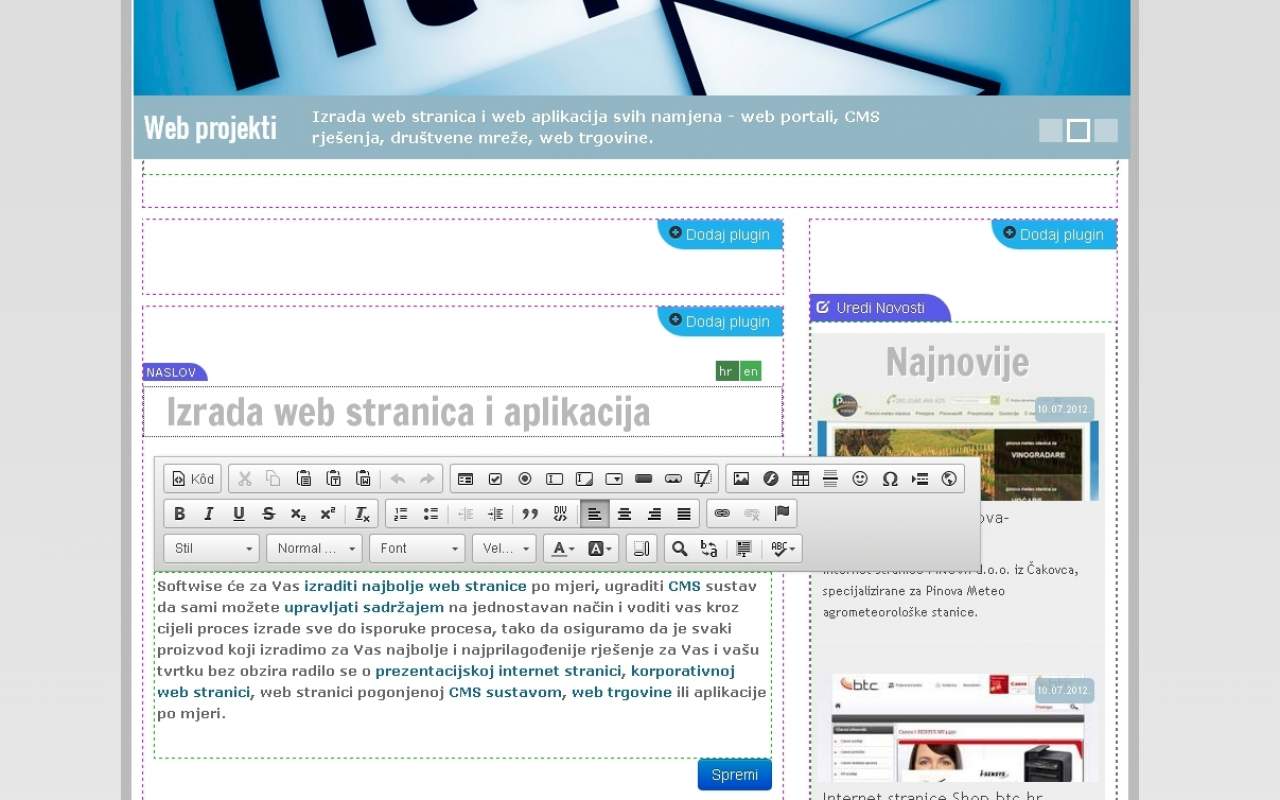The height and width of the screenshot is (800, 1280).
Task: Align text to the right
Action: point(654,514)
